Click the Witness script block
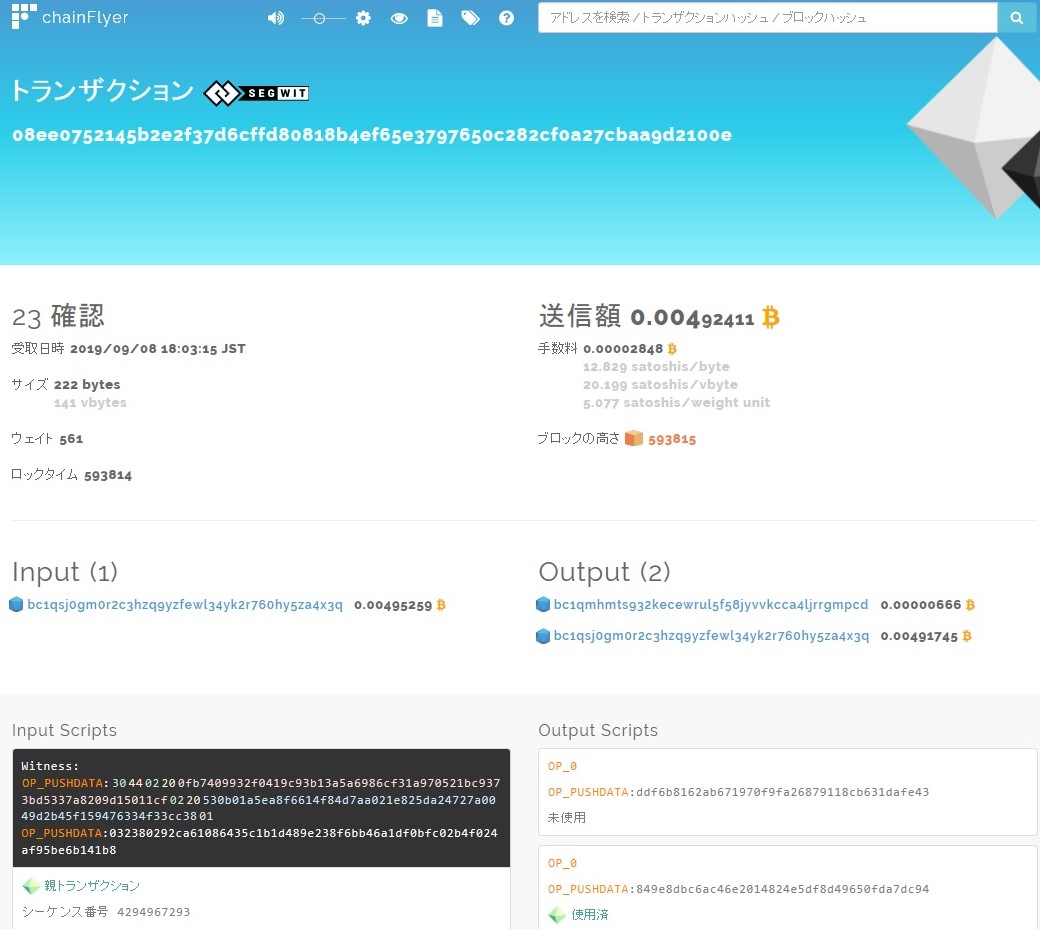 261,808
